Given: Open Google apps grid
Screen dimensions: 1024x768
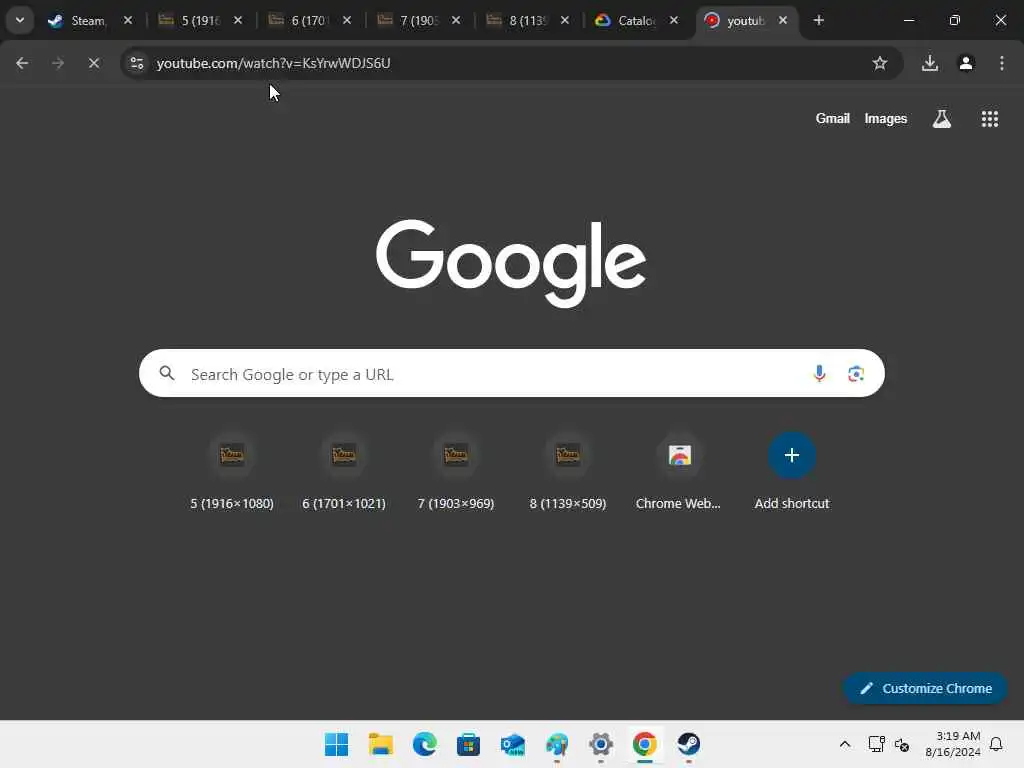Looking at the screenshot, I should coord(989,119).
